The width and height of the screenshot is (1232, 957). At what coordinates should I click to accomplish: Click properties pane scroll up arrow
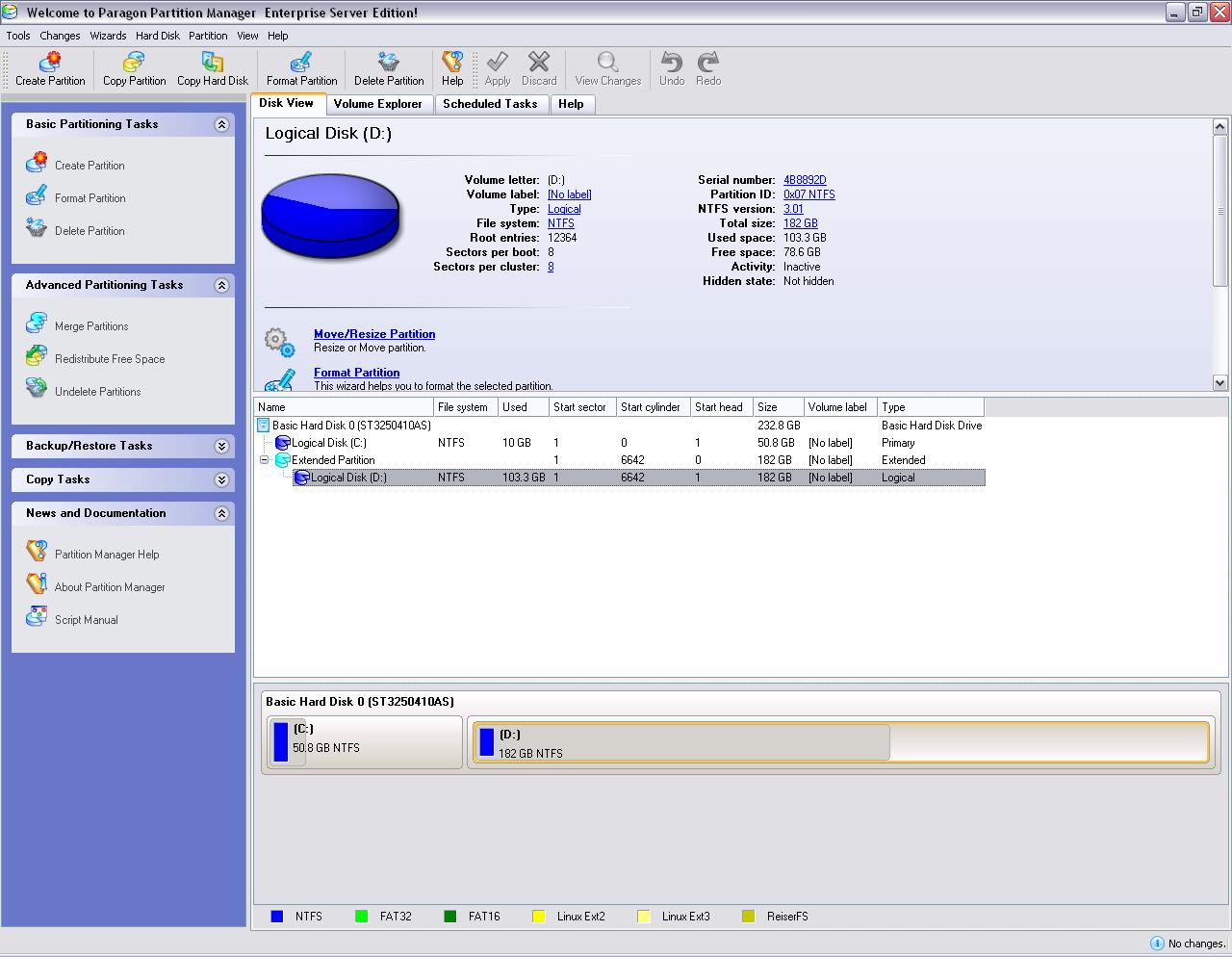coord(1220,127)
